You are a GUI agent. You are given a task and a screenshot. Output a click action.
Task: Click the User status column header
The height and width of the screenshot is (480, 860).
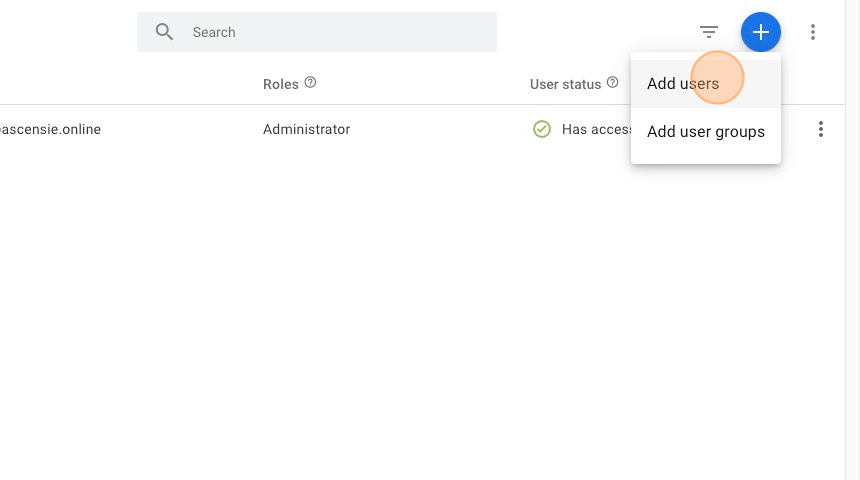click(x=565, y=84)
